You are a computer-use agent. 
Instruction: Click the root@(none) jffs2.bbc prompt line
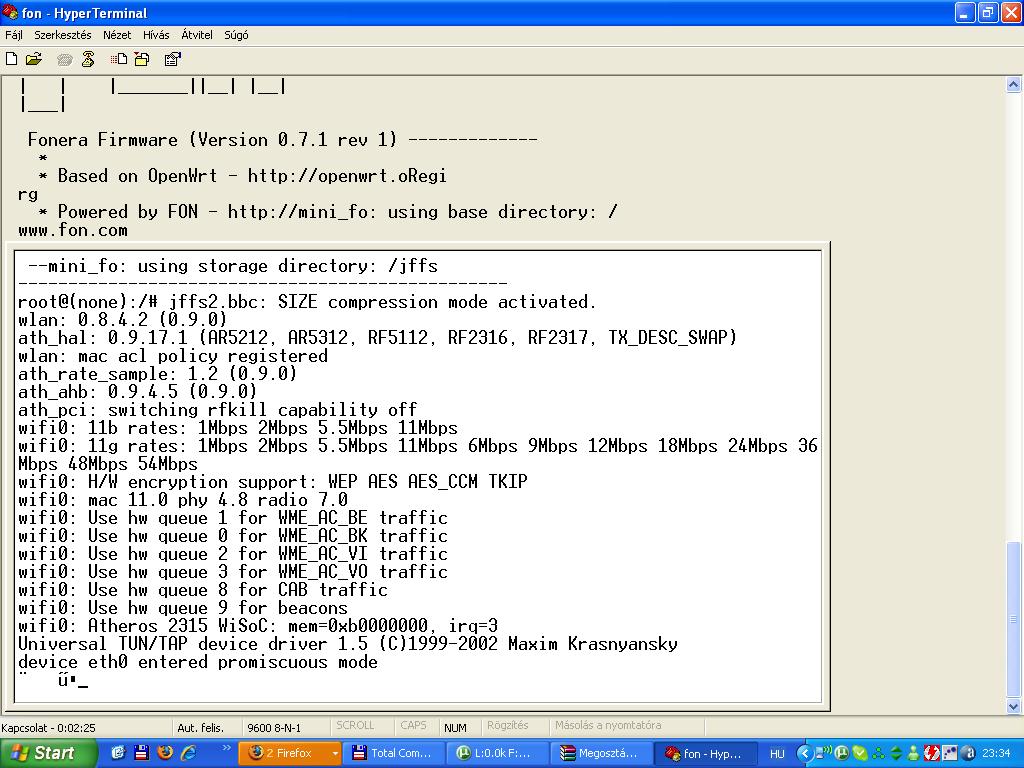pyautogui.click(x=307, y=302)
